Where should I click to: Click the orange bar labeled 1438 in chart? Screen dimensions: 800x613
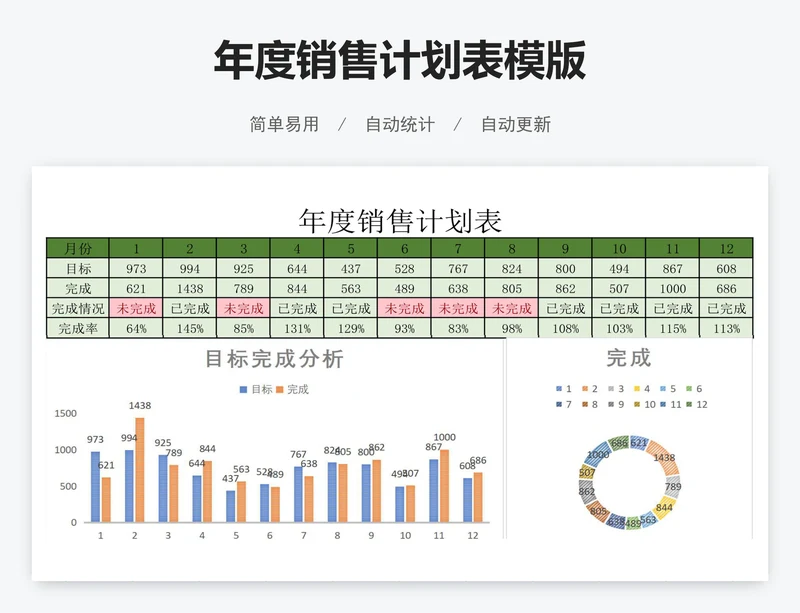(140, 470)
